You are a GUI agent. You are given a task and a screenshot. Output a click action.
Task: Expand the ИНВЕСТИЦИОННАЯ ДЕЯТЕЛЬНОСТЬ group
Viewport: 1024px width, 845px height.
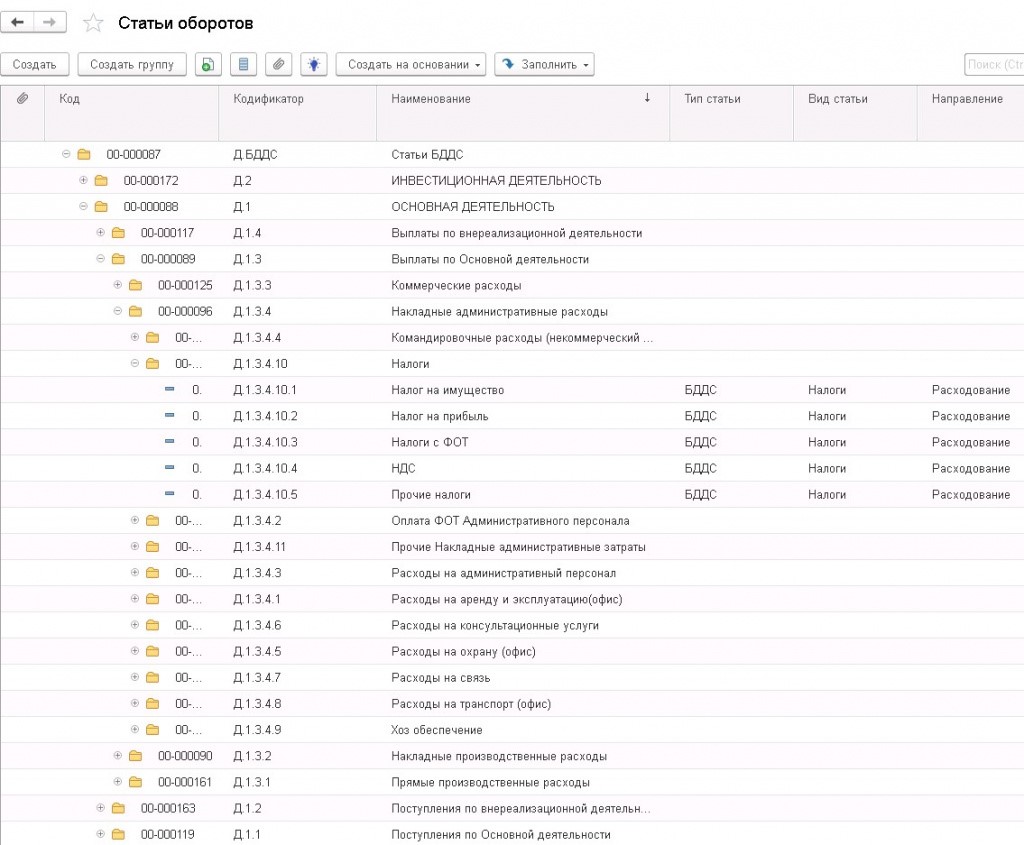click(83, 180)
